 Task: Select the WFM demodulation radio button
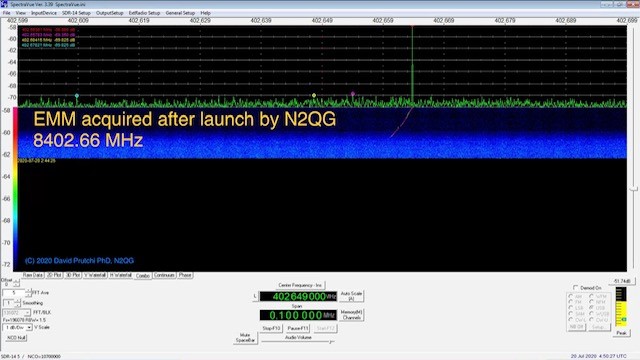591,296
